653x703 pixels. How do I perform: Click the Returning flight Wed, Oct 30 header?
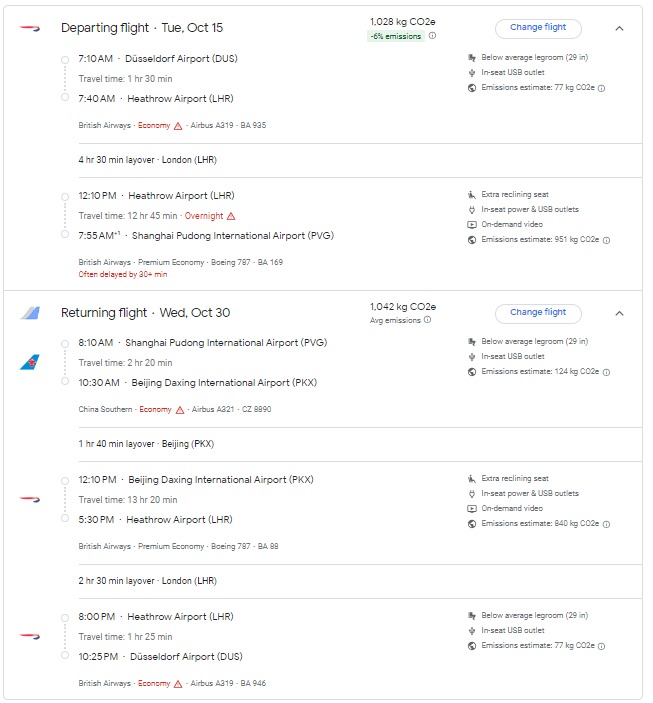(145, 313)
